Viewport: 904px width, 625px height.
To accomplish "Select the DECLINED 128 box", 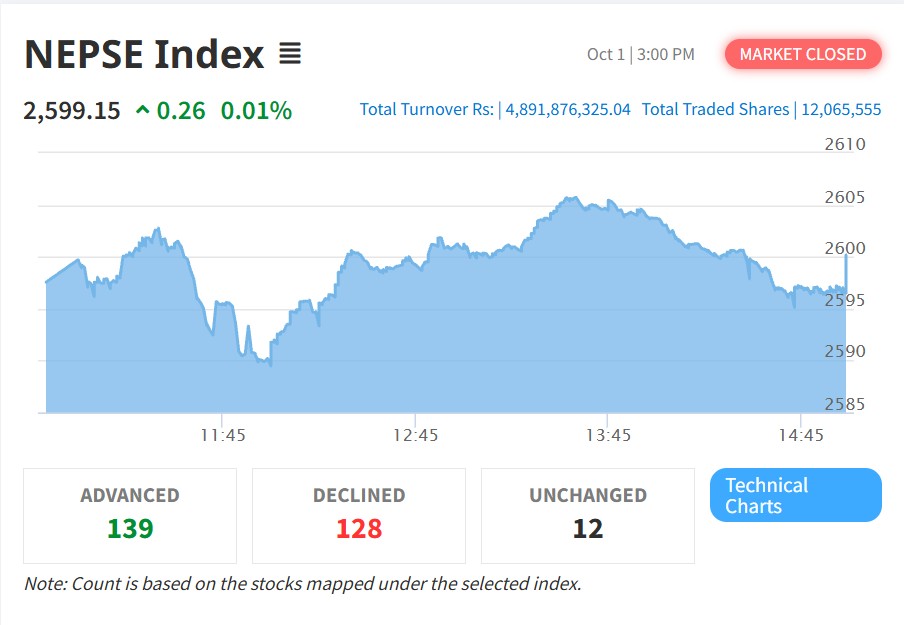I will tap(359, 515).
